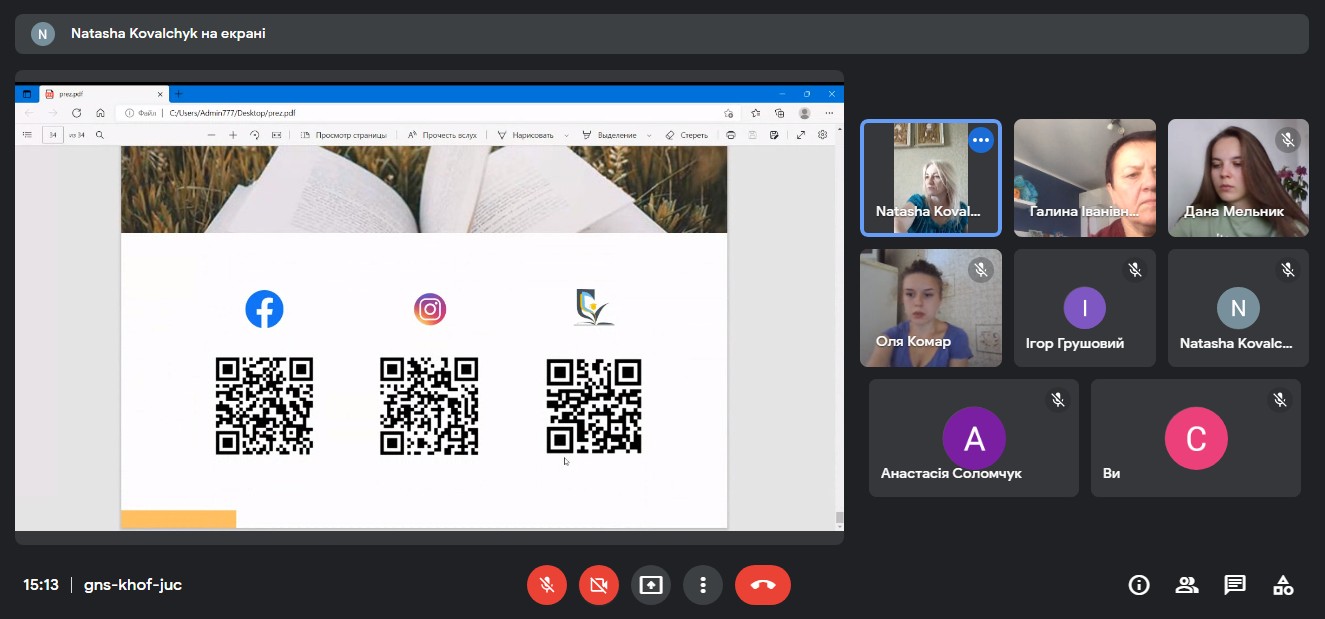Screen dimensions: 1325x619
Task: Click the PDF search magnifier icon
Action: coord(100,134)
